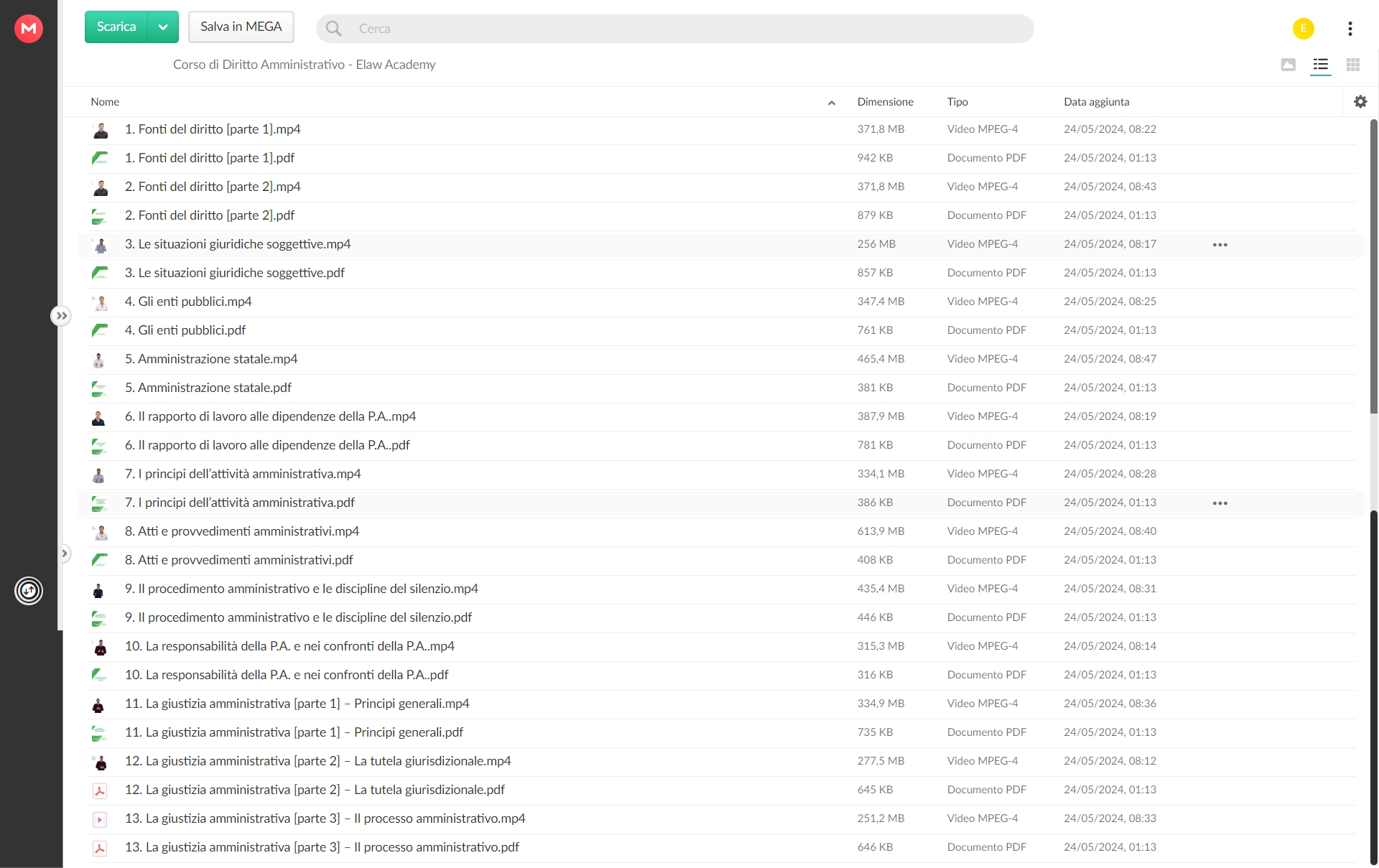
Task: Open thumbnail of 1. Fonti del diritto [parte 1].mp4
Action: [101, 130]
